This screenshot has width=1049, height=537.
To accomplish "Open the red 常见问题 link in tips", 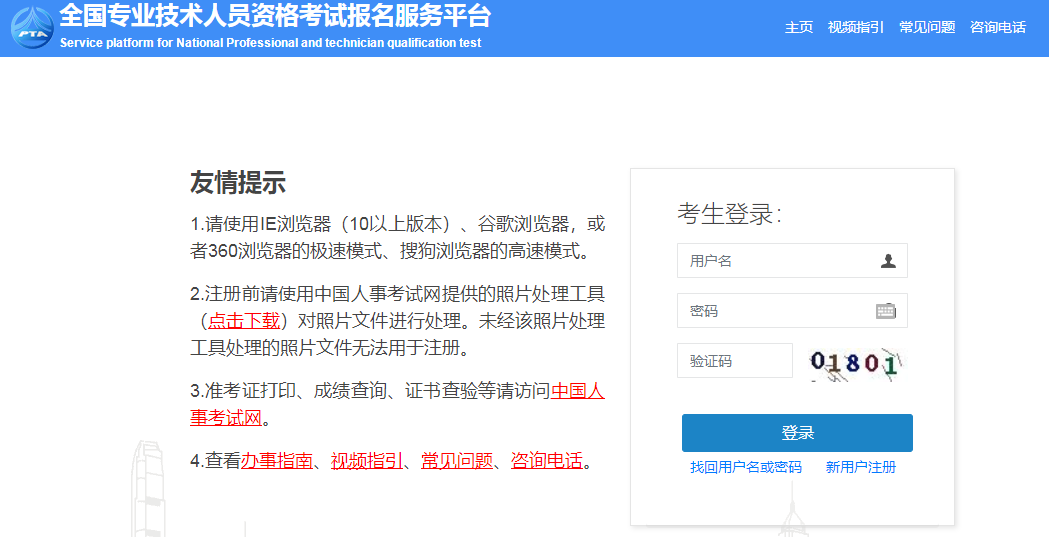I will click(457, 461).
